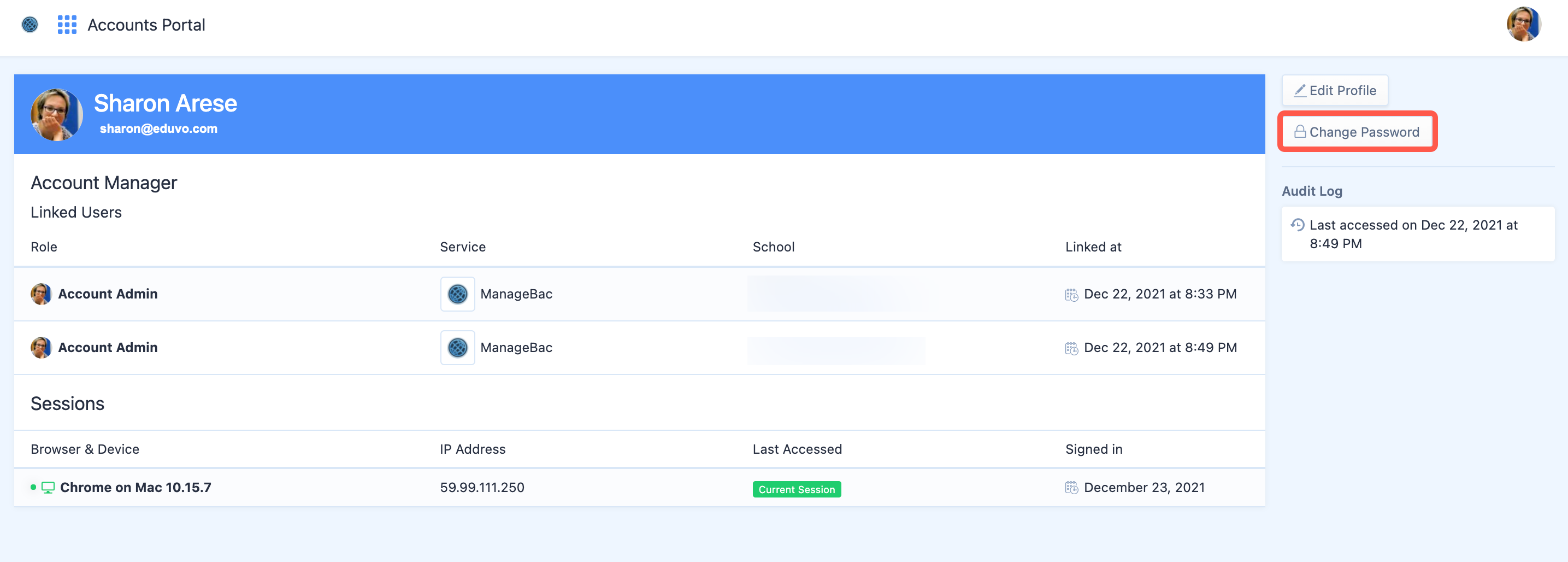This screenshot has height=562, width=1568.
Task: Click the Last accessed audit log entry
Action: click(x=1418, y=235)
